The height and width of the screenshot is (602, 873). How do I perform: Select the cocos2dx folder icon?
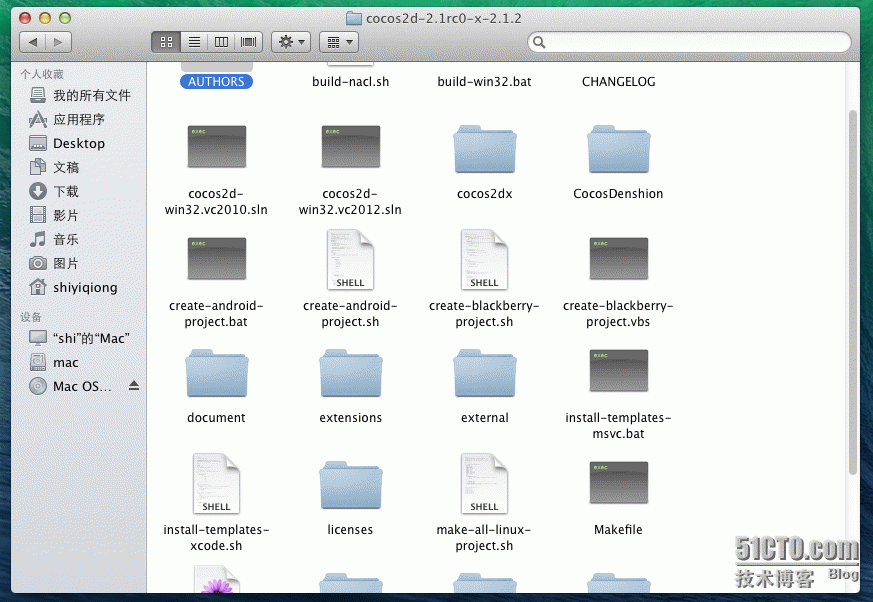tap(484, 149)
